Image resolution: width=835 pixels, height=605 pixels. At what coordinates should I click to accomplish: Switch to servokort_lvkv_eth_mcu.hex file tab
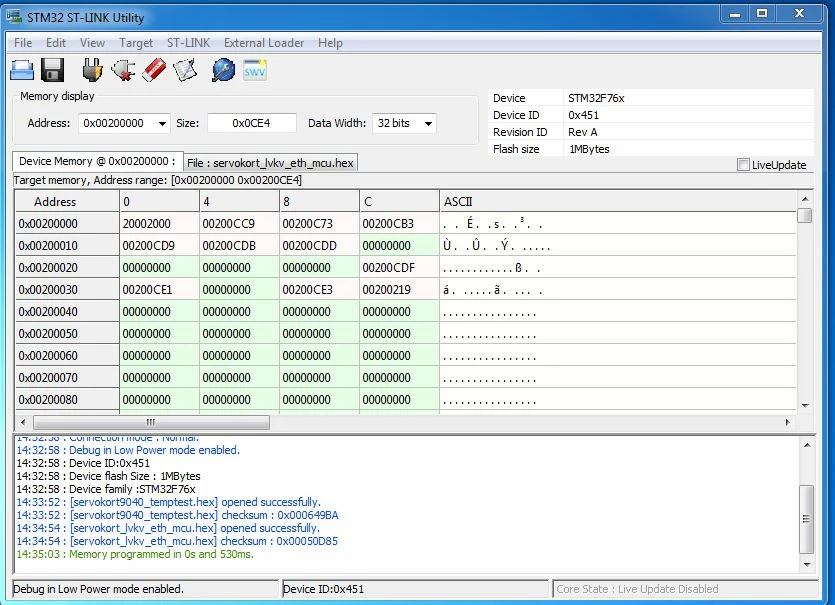[x=270, y=163]
